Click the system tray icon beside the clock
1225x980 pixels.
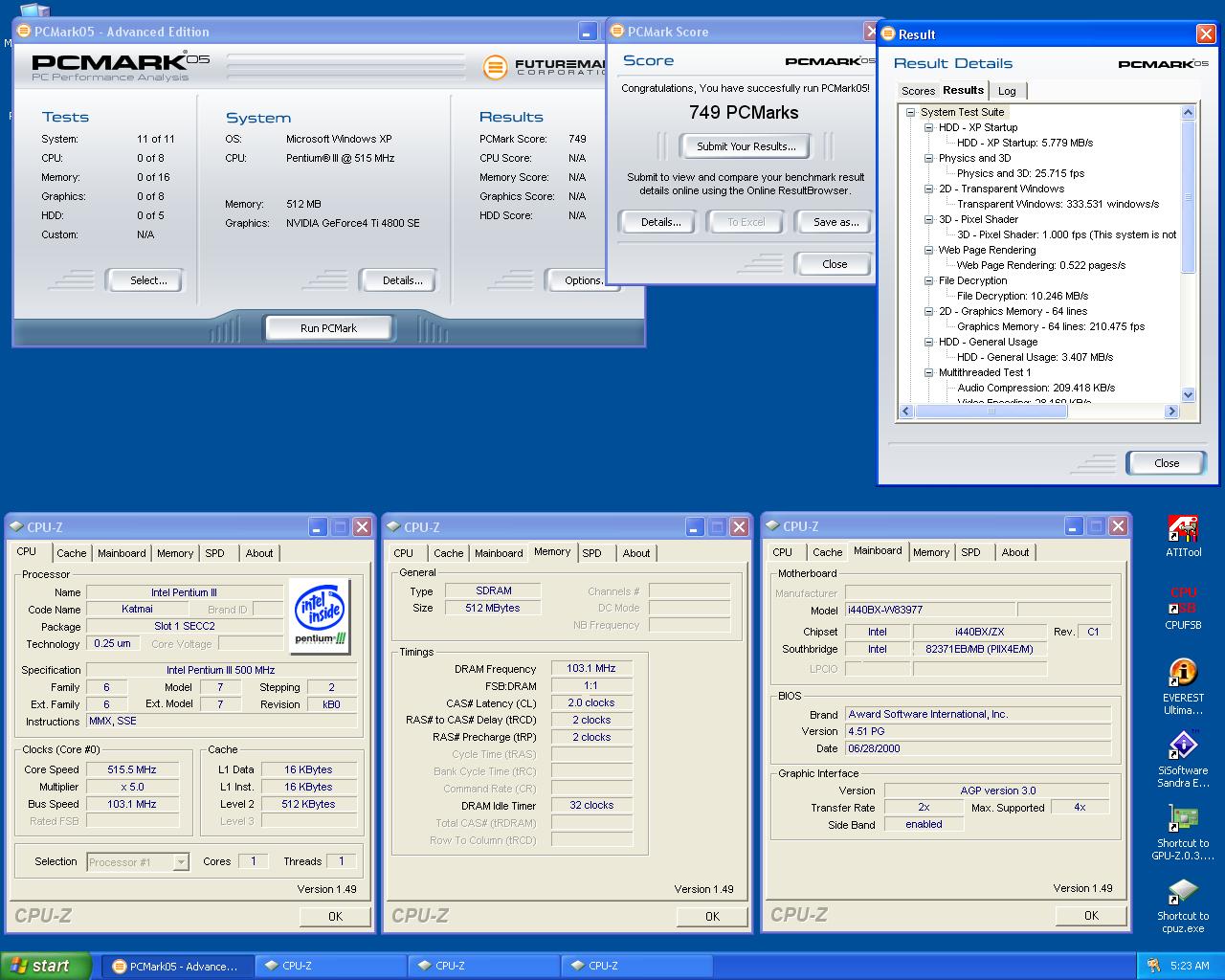point(1153,966)
